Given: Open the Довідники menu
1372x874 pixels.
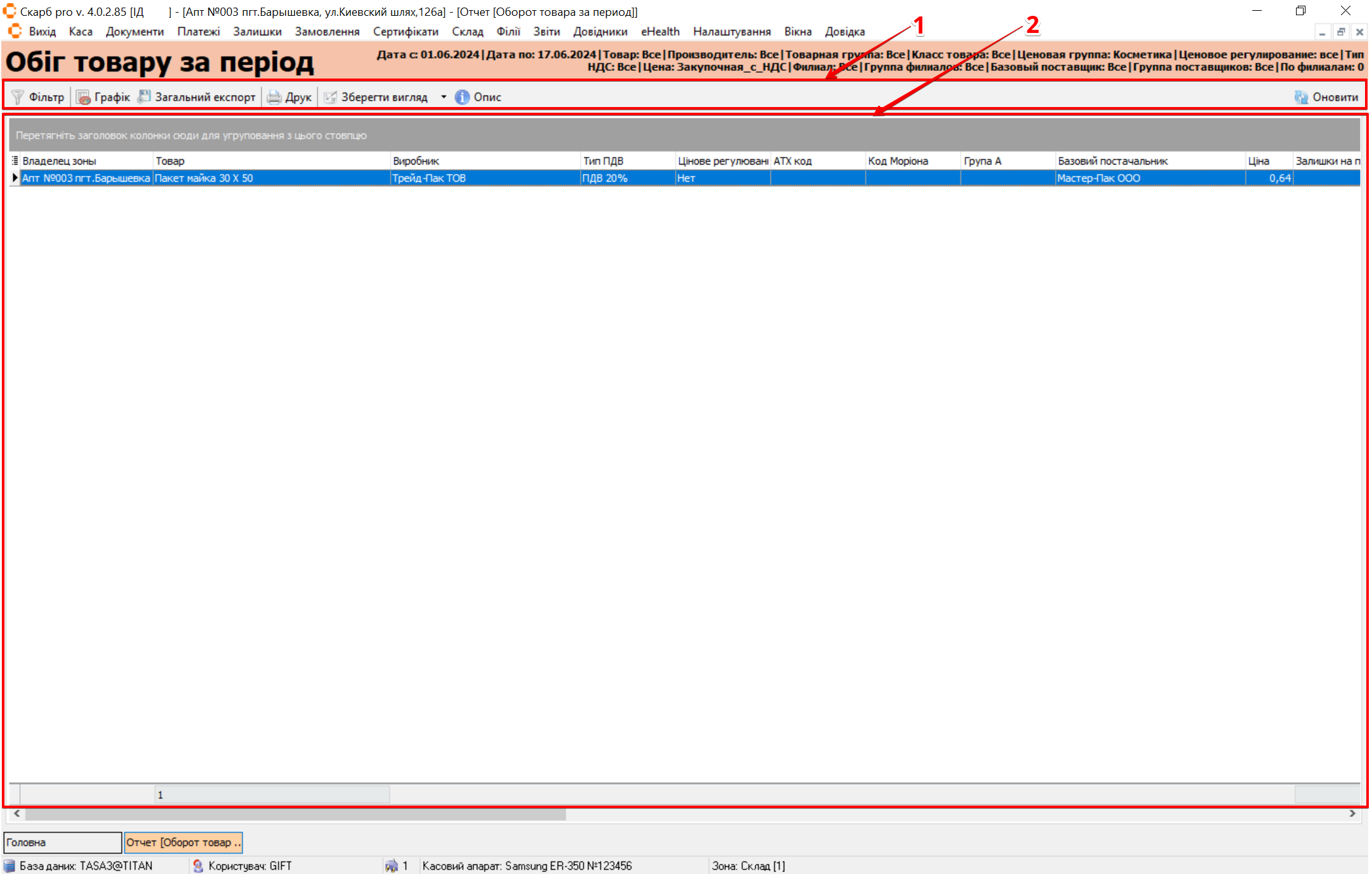Looking at the screenshot, I should click(x=600, y=32).
